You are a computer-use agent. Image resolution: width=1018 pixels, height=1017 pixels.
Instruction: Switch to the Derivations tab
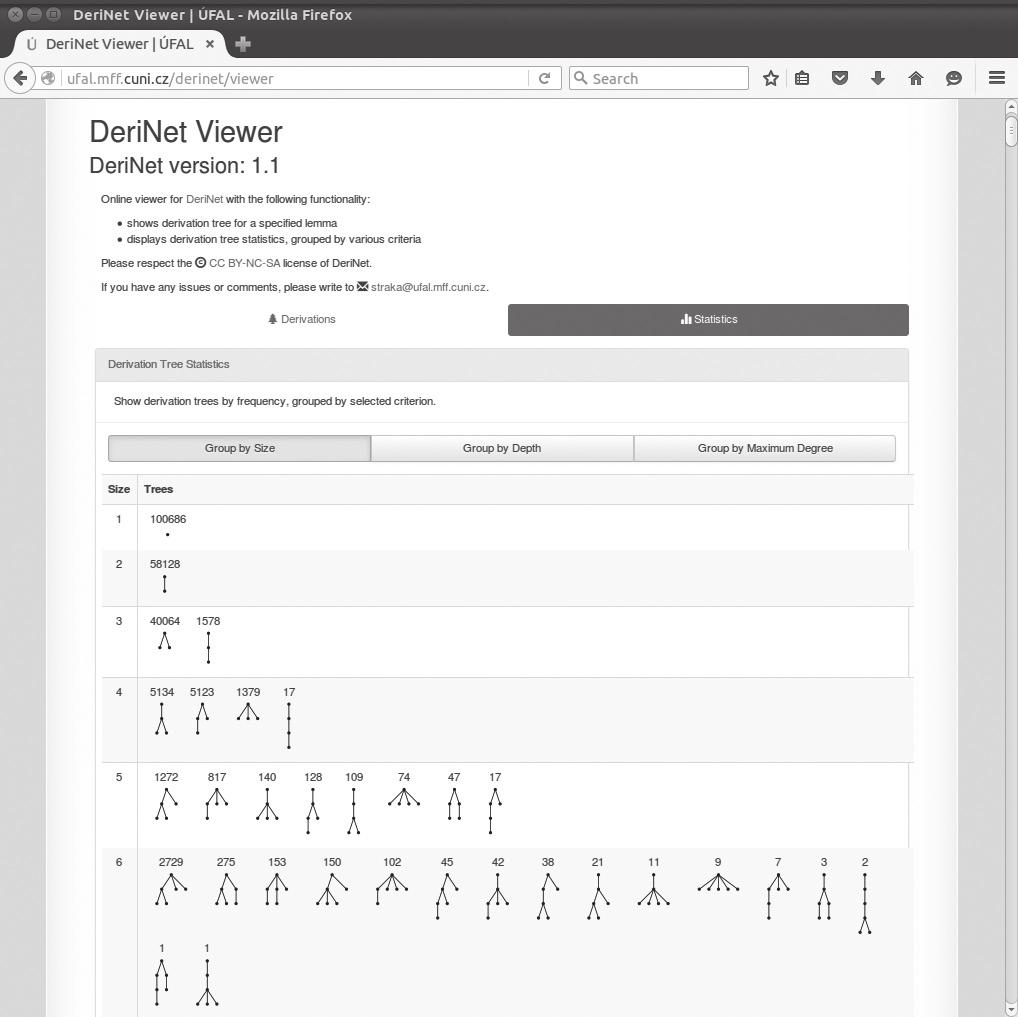[x=301, y=320]
